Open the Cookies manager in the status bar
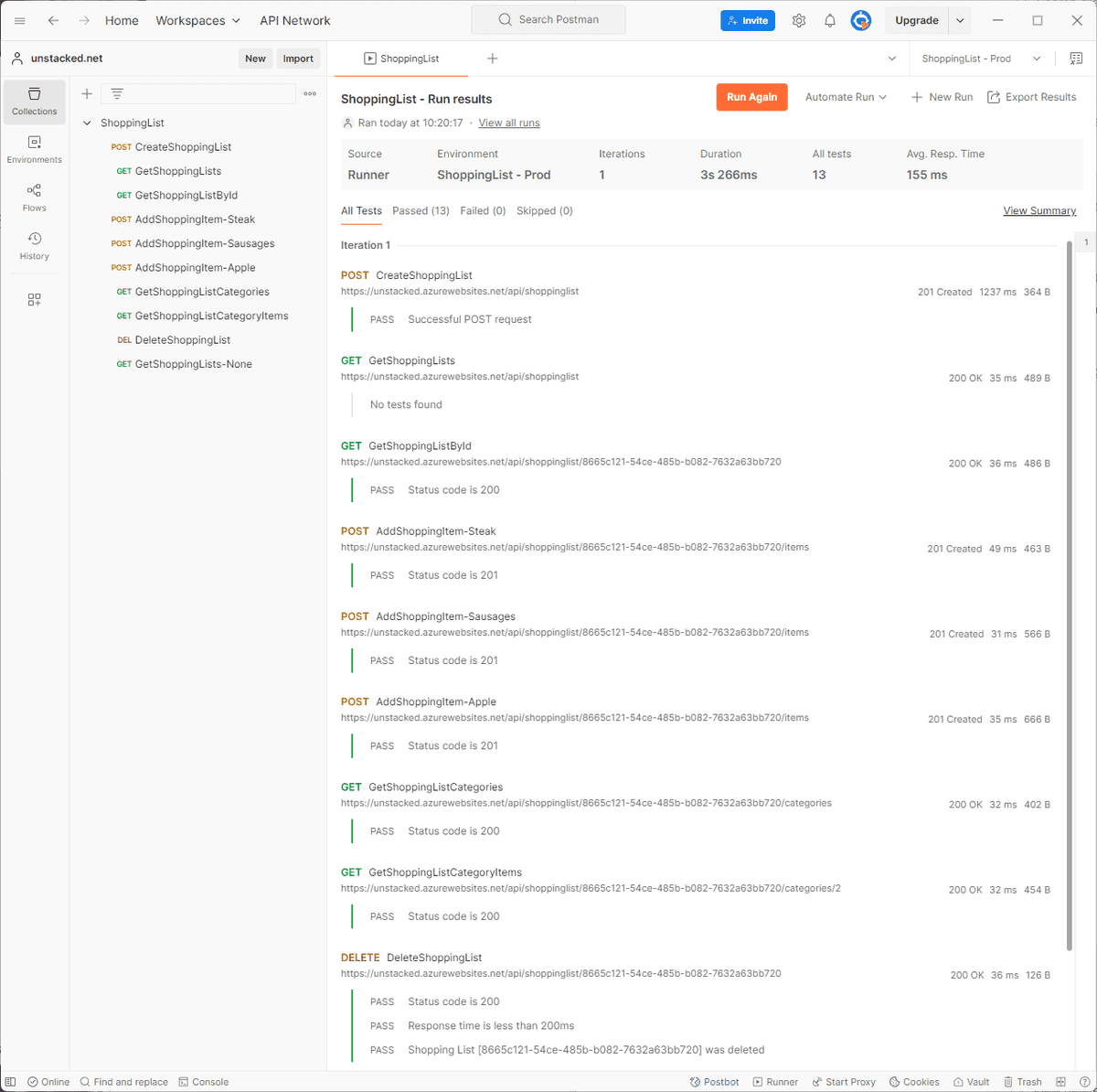The width and height of the screenshot is (1097, 1092). pos(913,1081)
